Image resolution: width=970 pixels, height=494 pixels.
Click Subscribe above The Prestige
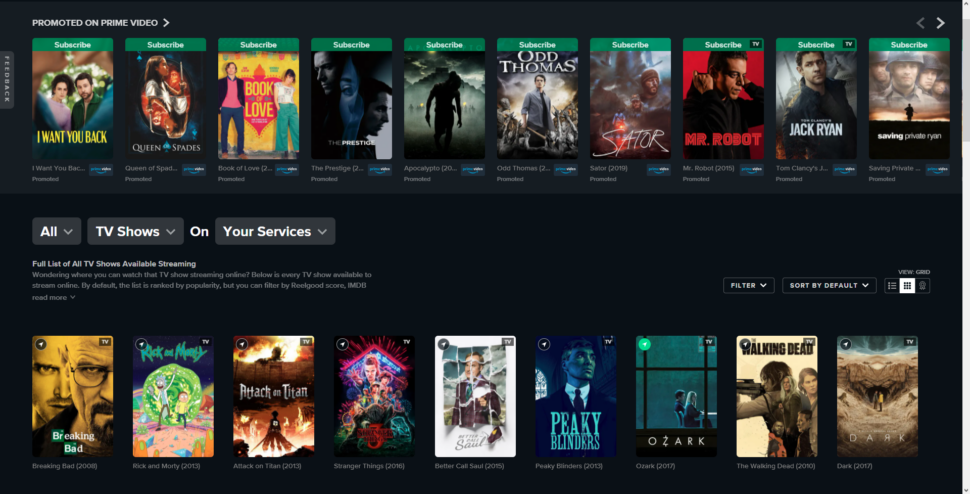[x=351, y=45]
